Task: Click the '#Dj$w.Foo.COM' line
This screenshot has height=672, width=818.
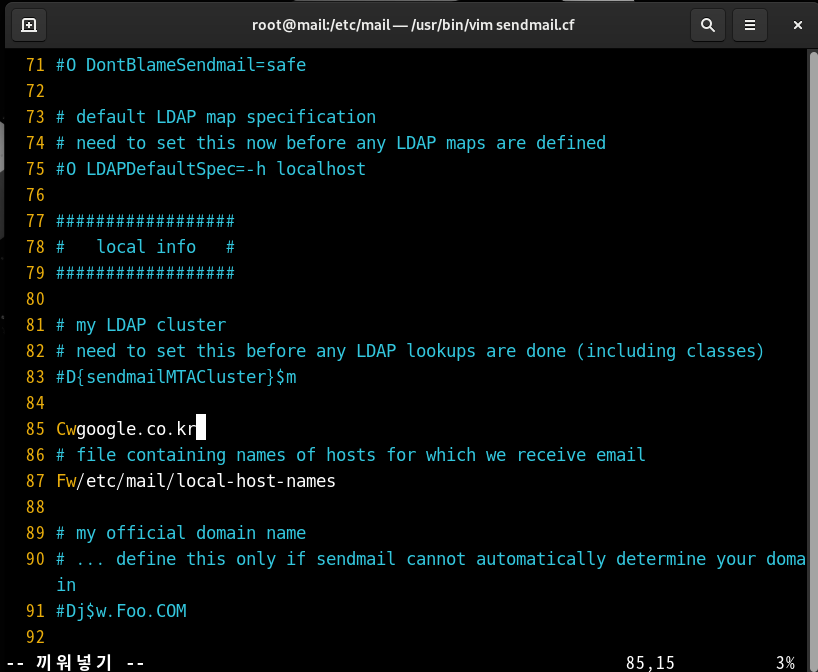Action: tap(121, 611)
